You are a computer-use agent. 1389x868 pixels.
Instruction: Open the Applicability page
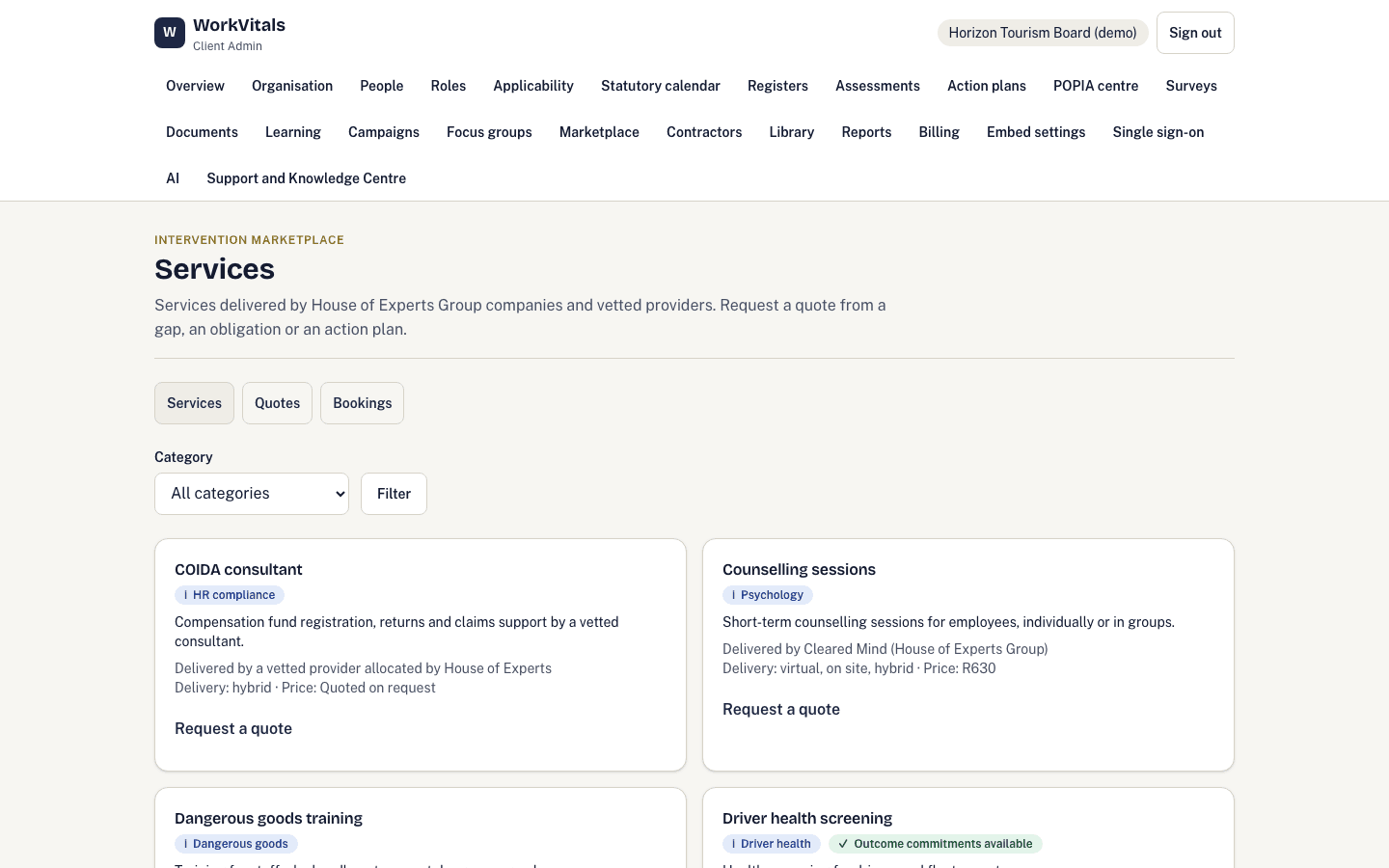pos(533,86)
